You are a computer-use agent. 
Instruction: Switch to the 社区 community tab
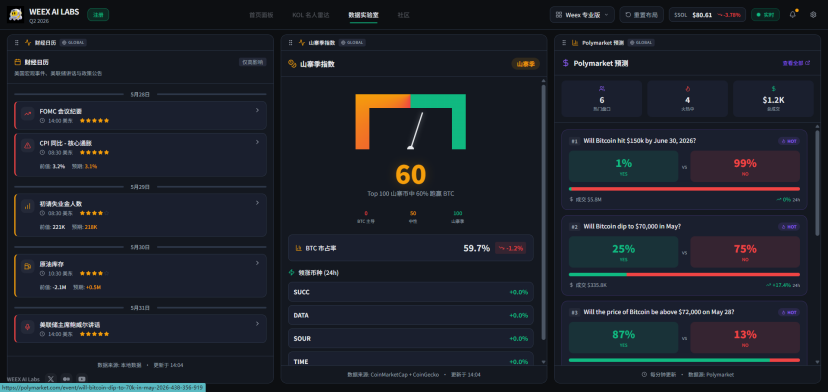(403, 15)
